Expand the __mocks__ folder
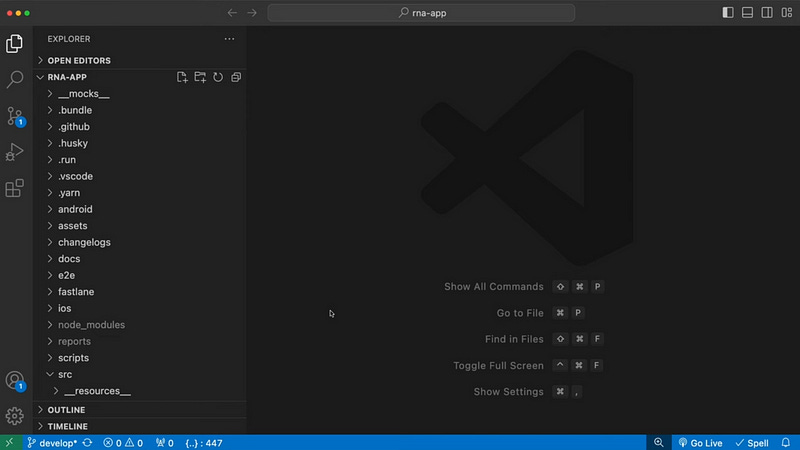The width and height of the screenshot is (800, 450). tap(140, 94)
